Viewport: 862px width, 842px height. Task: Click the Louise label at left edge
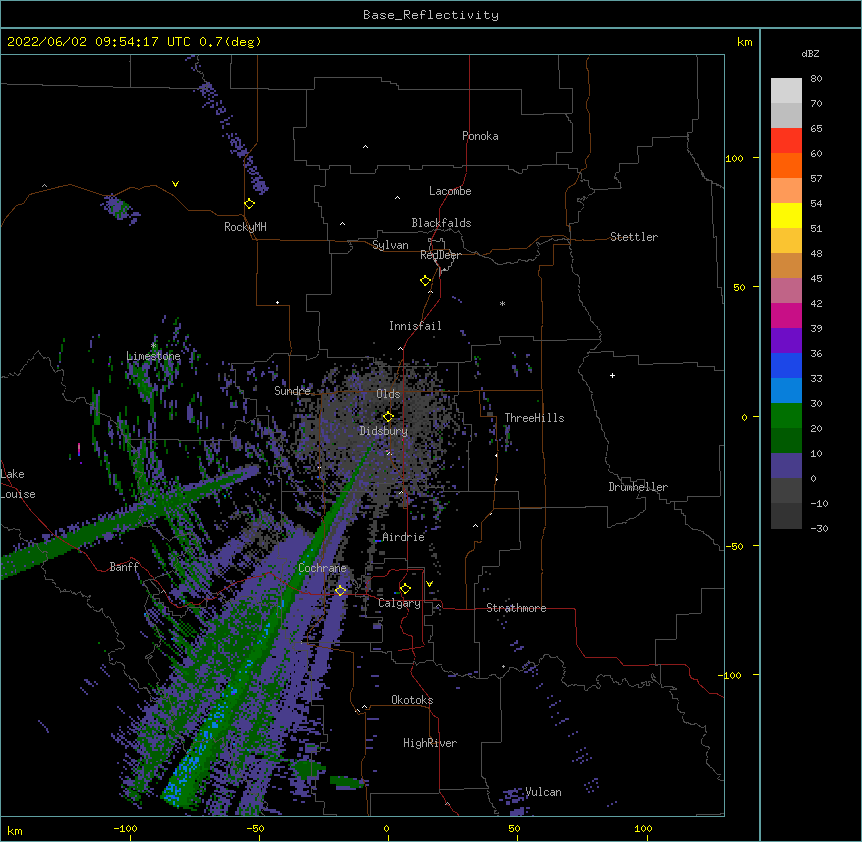click(x=18, y=494)
